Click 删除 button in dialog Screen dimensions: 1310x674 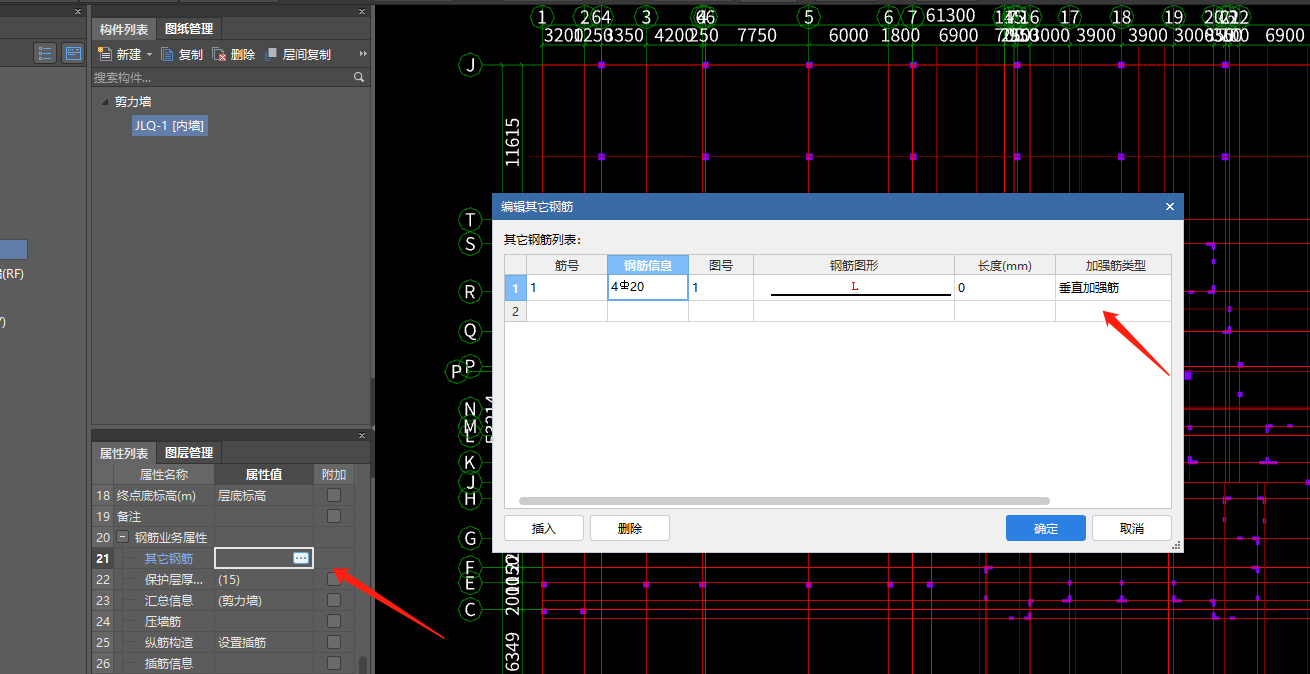630,528
